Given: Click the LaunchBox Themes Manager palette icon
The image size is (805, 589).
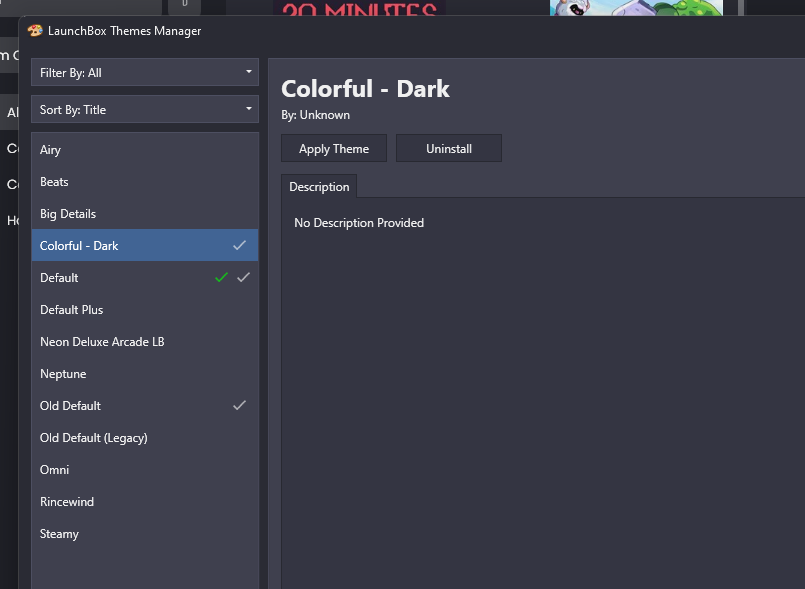Looking at the screenshot, I should [35, 31].
